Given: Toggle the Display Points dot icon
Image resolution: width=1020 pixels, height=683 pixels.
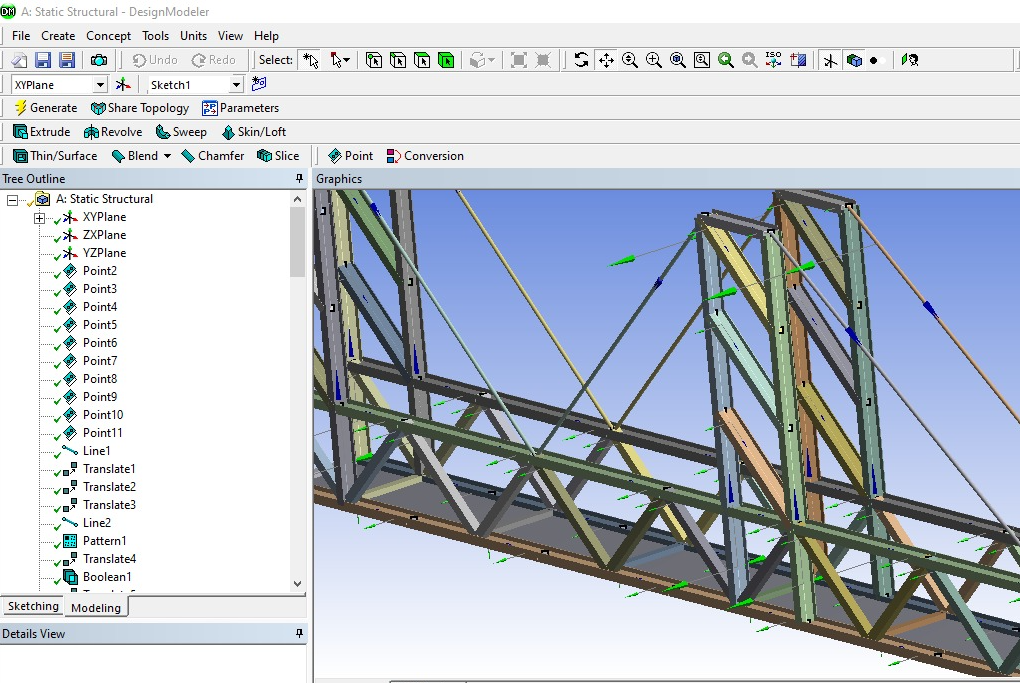Looking at the screenshot, I should pyautogui.click(x=874, y=60).
